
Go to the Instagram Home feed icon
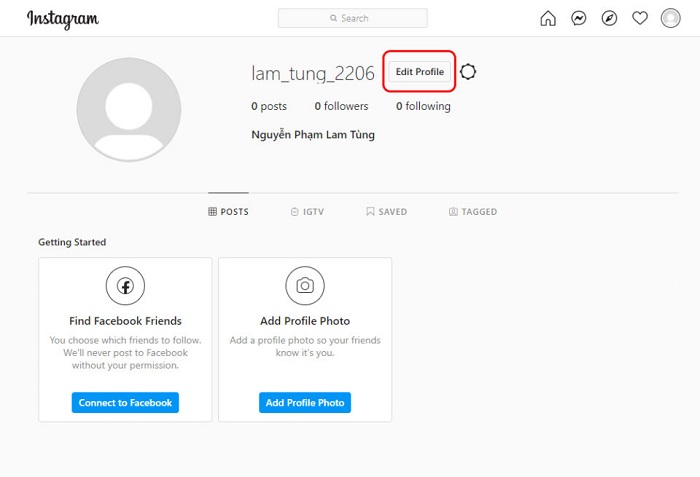click(548, 18)
